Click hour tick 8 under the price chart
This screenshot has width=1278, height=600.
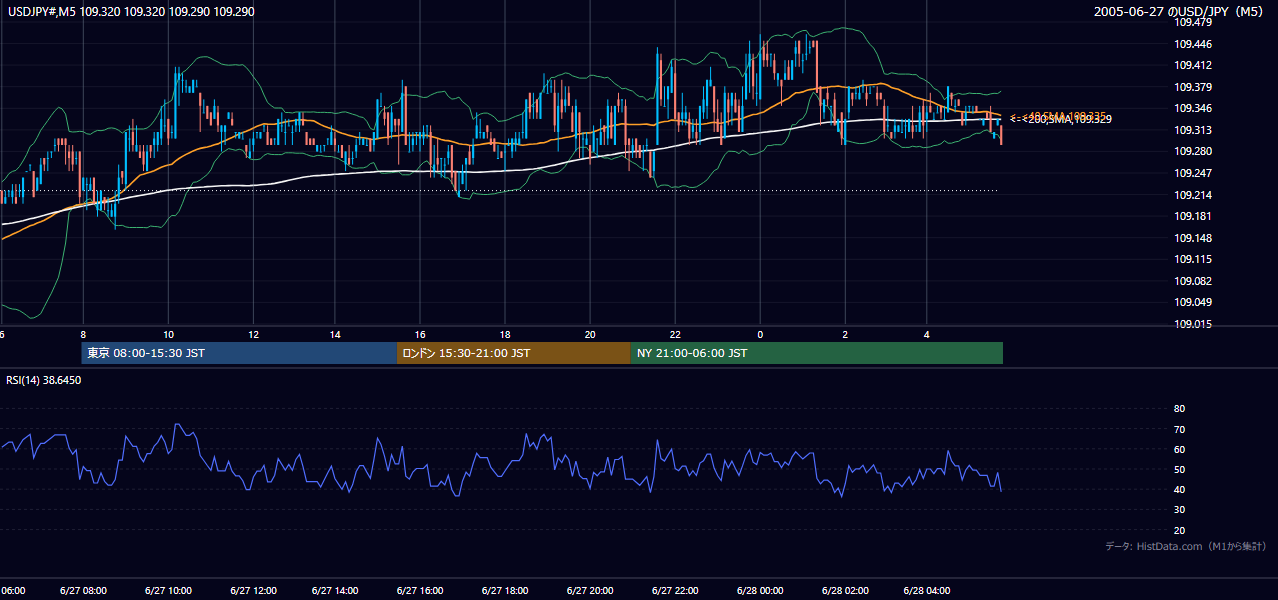[x=83, y=334]
